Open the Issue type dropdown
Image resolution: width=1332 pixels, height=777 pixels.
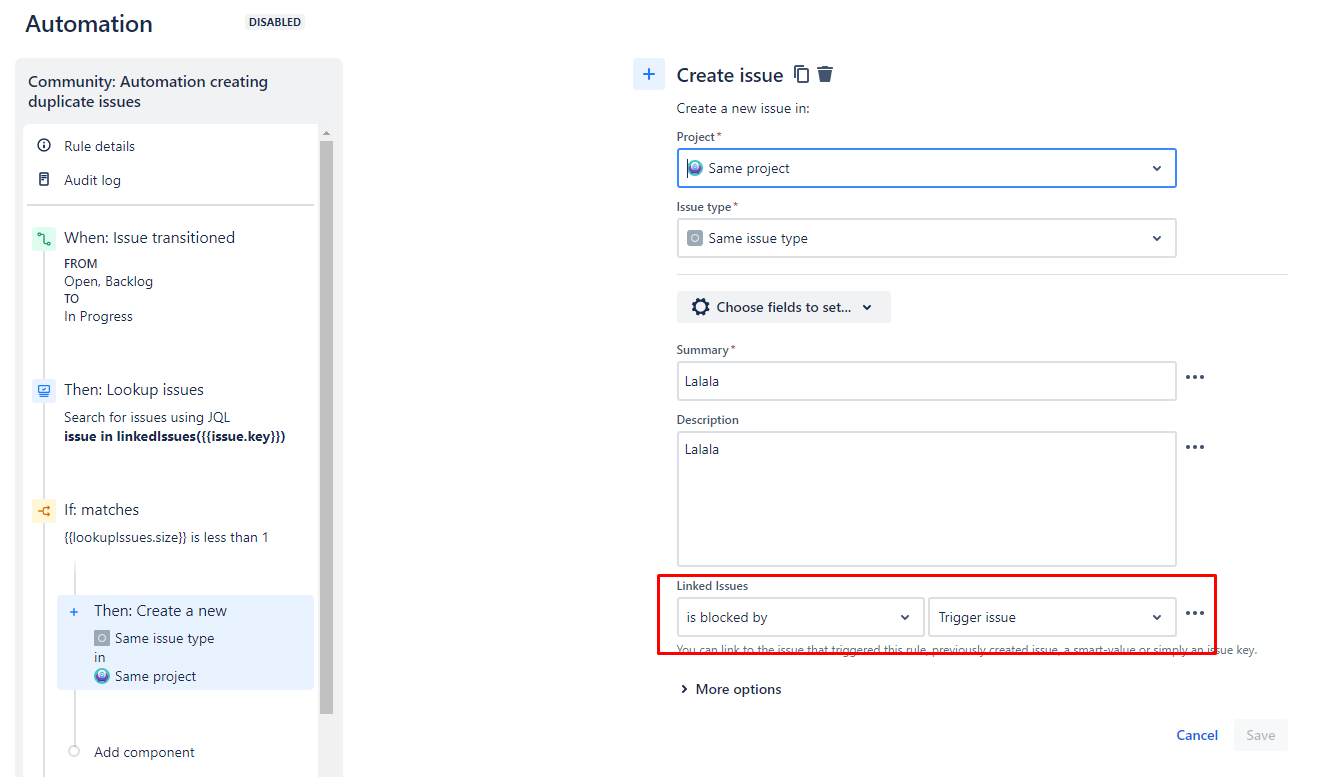point(926,237)
